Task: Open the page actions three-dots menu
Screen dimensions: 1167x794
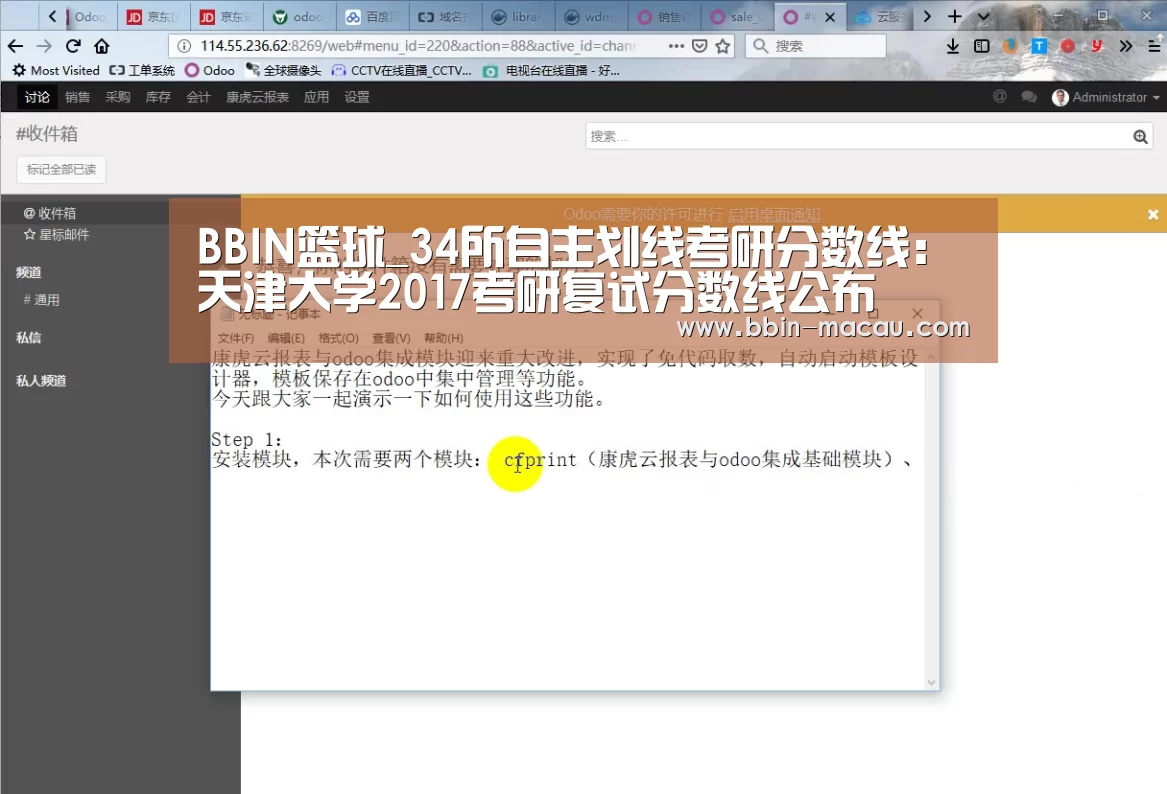Action: point(676,46)
